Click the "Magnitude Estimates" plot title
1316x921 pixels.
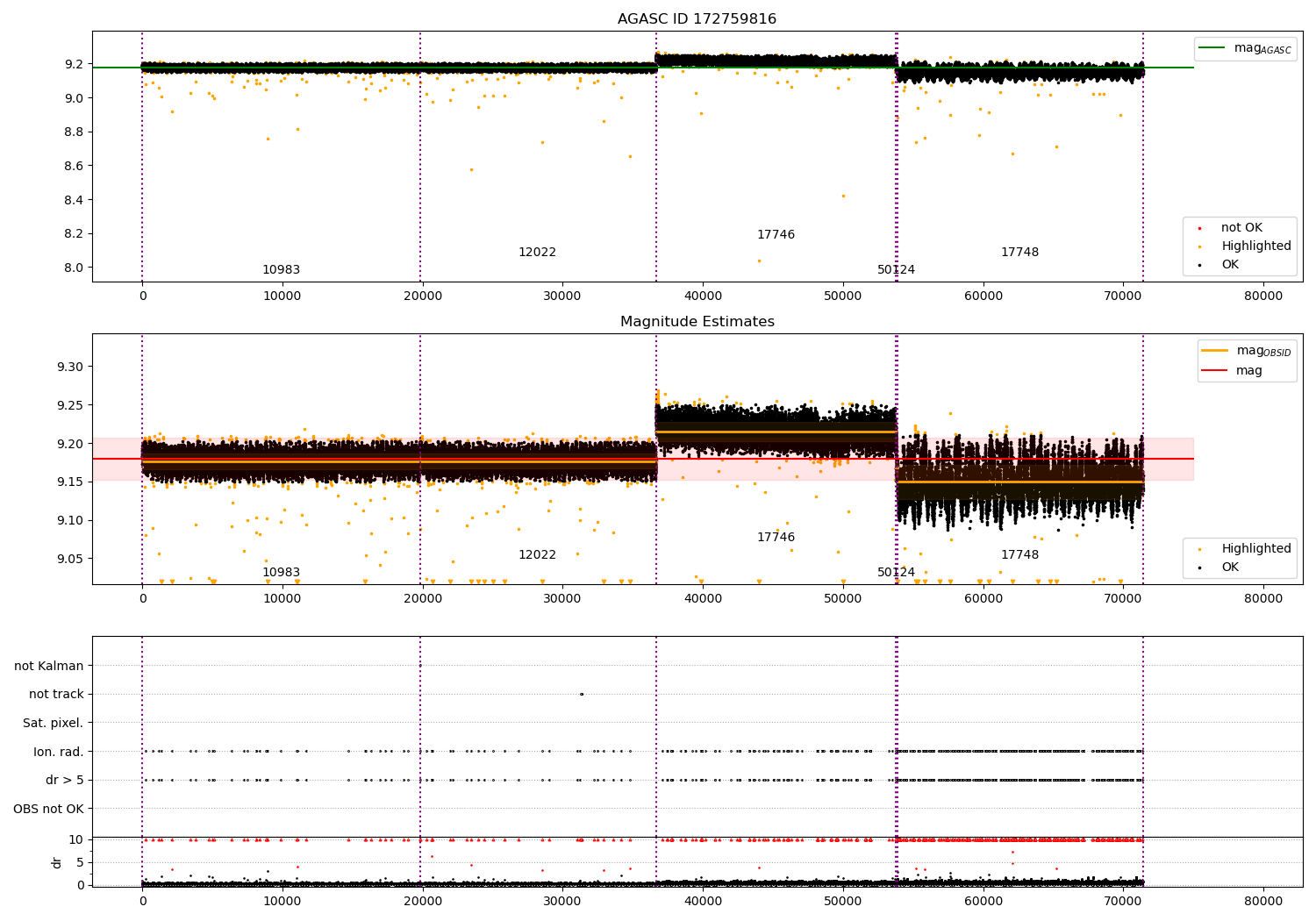tap(697, 322)
